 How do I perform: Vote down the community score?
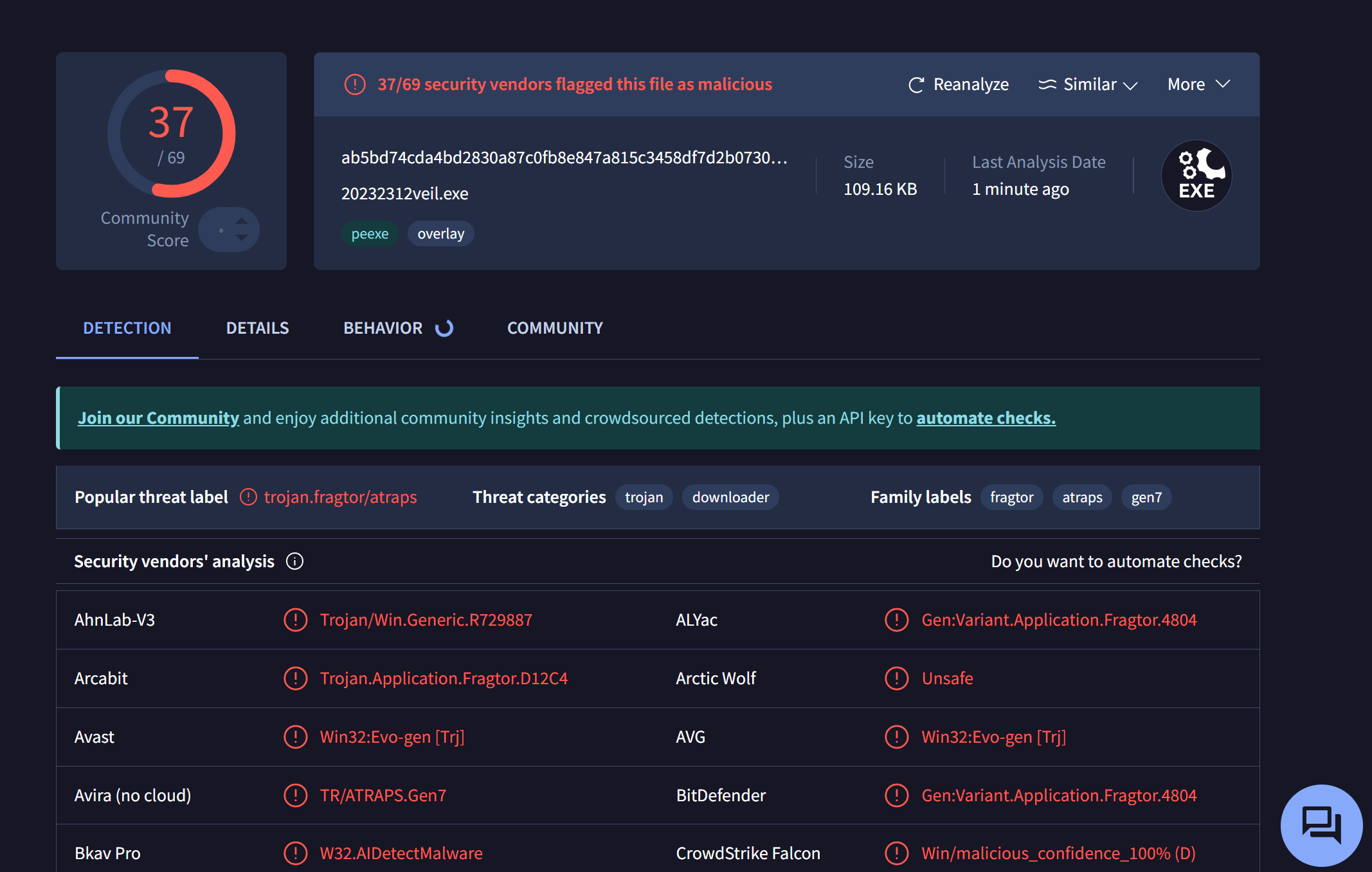coord(242,238)
